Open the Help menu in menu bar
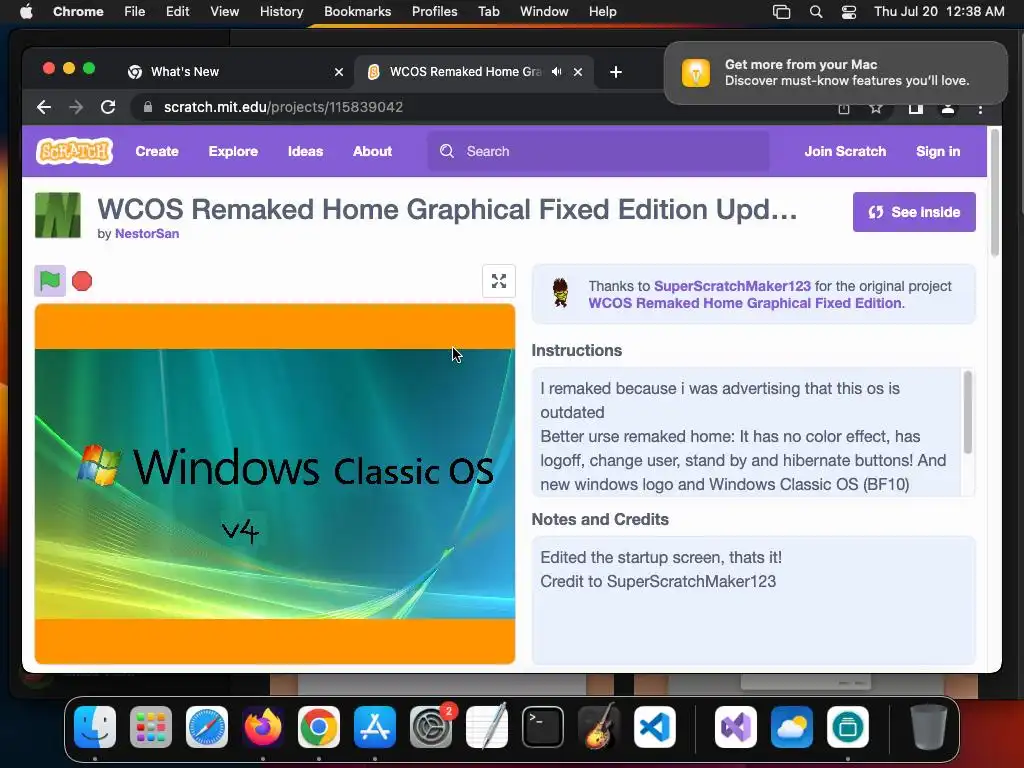Screen dimensions: 1024x768 click(602, 12)
